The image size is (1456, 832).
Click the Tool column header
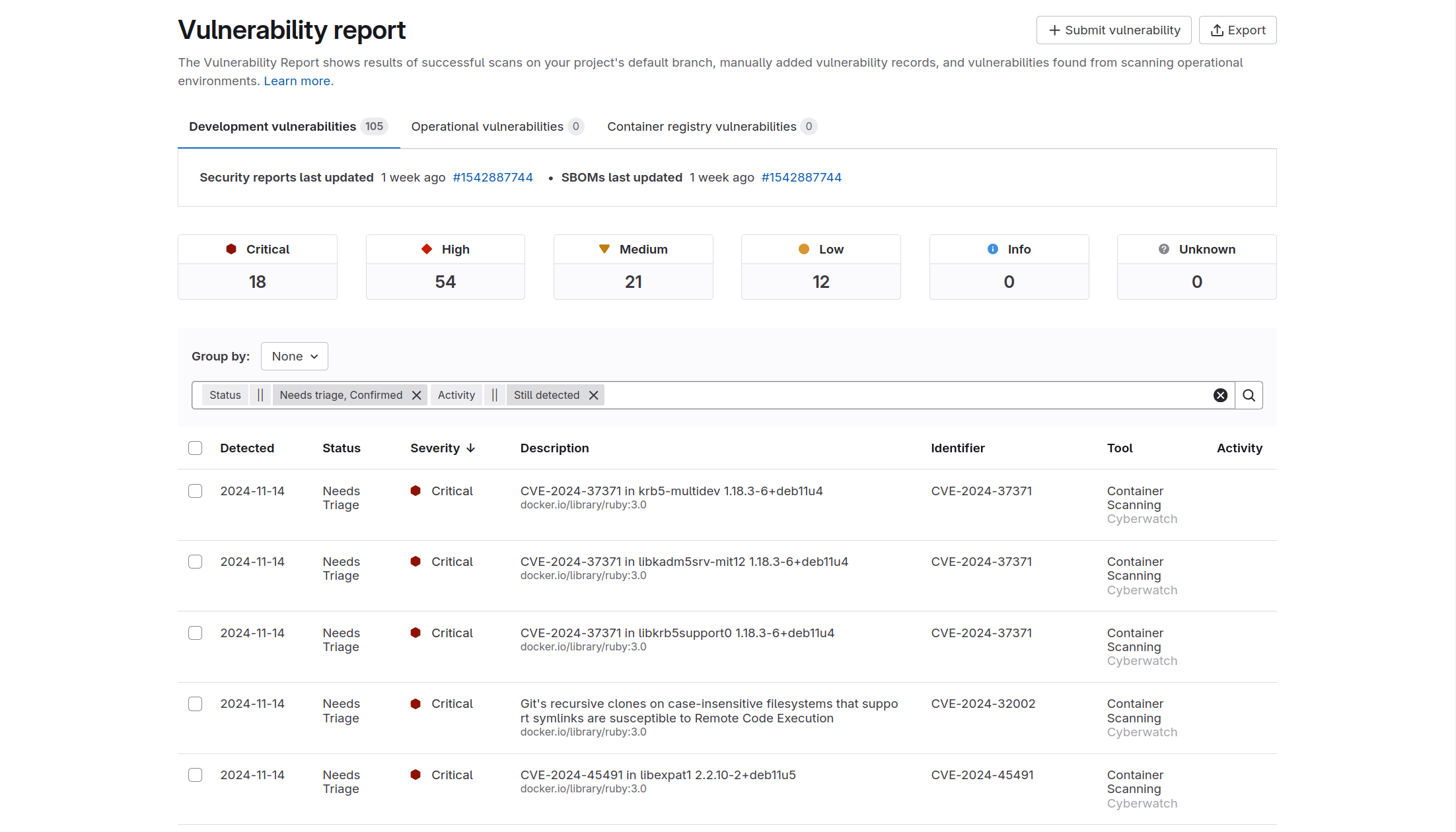point(1120,448)
